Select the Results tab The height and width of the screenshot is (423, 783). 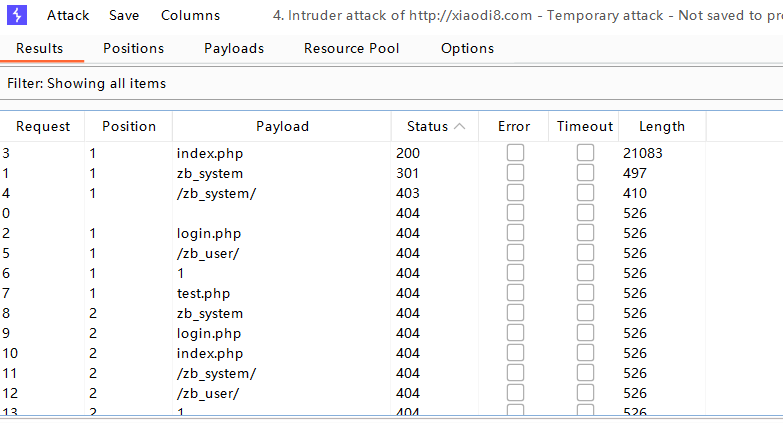tap(39, 48)
